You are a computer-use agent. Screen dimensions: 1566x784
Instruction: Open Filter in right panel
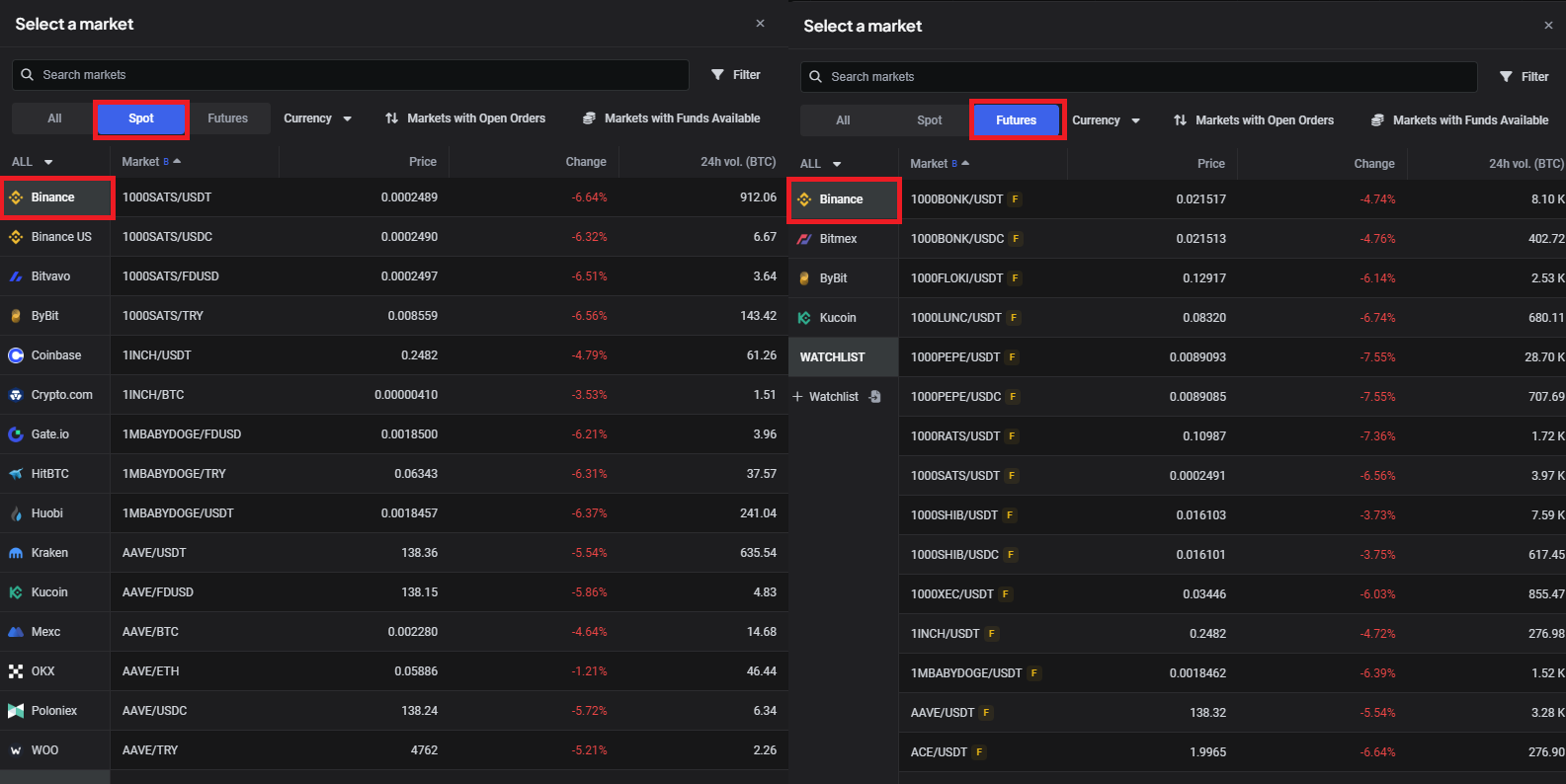click(x=1525, y=77)
